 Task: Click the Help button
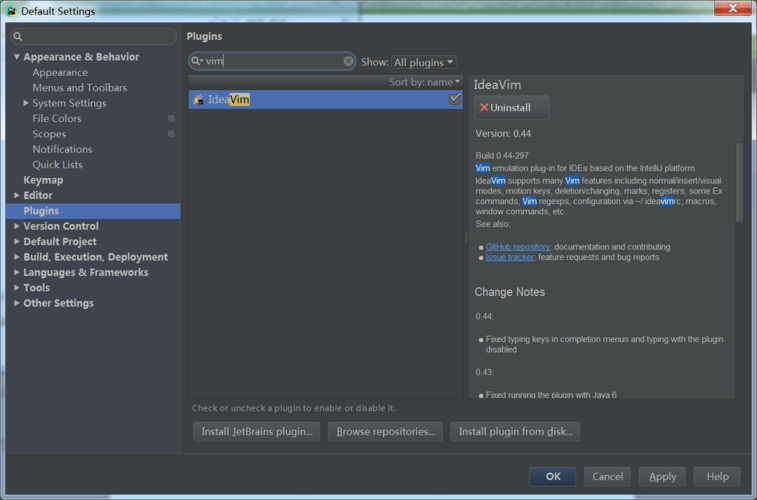coord(717,476)
